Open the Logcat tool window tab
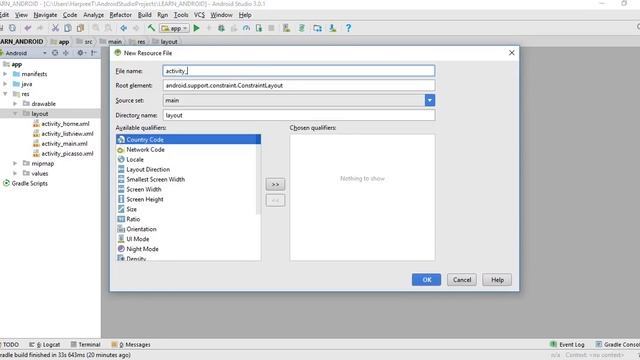Image resolution: width=640 pixels, height=360 pixels. click(x=45, y=344)
